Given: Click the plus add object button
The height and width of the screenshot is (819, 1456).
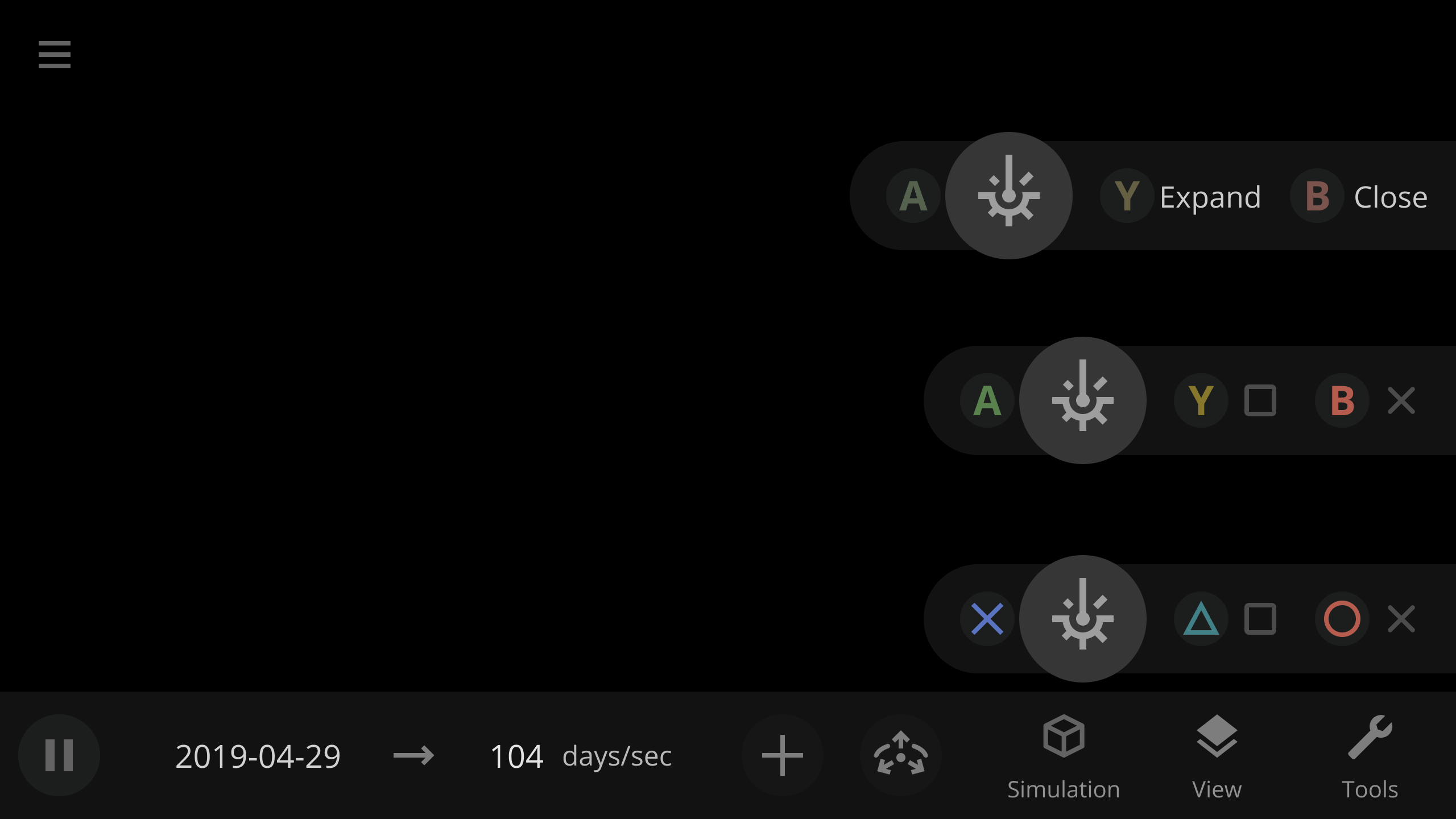Looking at the screenshot, I should [783, 755].
